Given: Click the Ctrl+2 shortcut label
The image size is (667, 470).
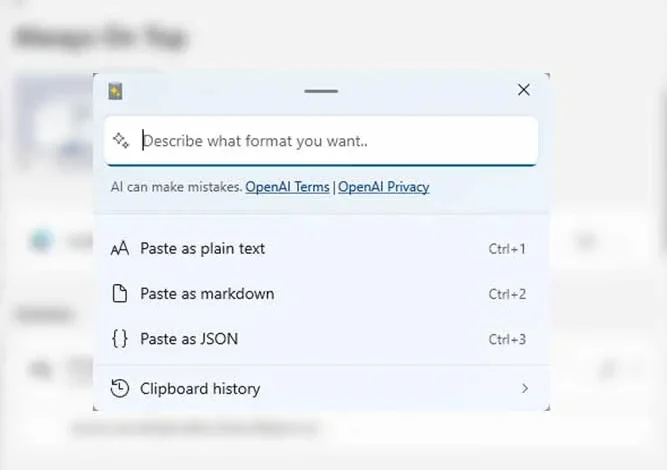Looking at the screenshot, I should coord(507,294).
